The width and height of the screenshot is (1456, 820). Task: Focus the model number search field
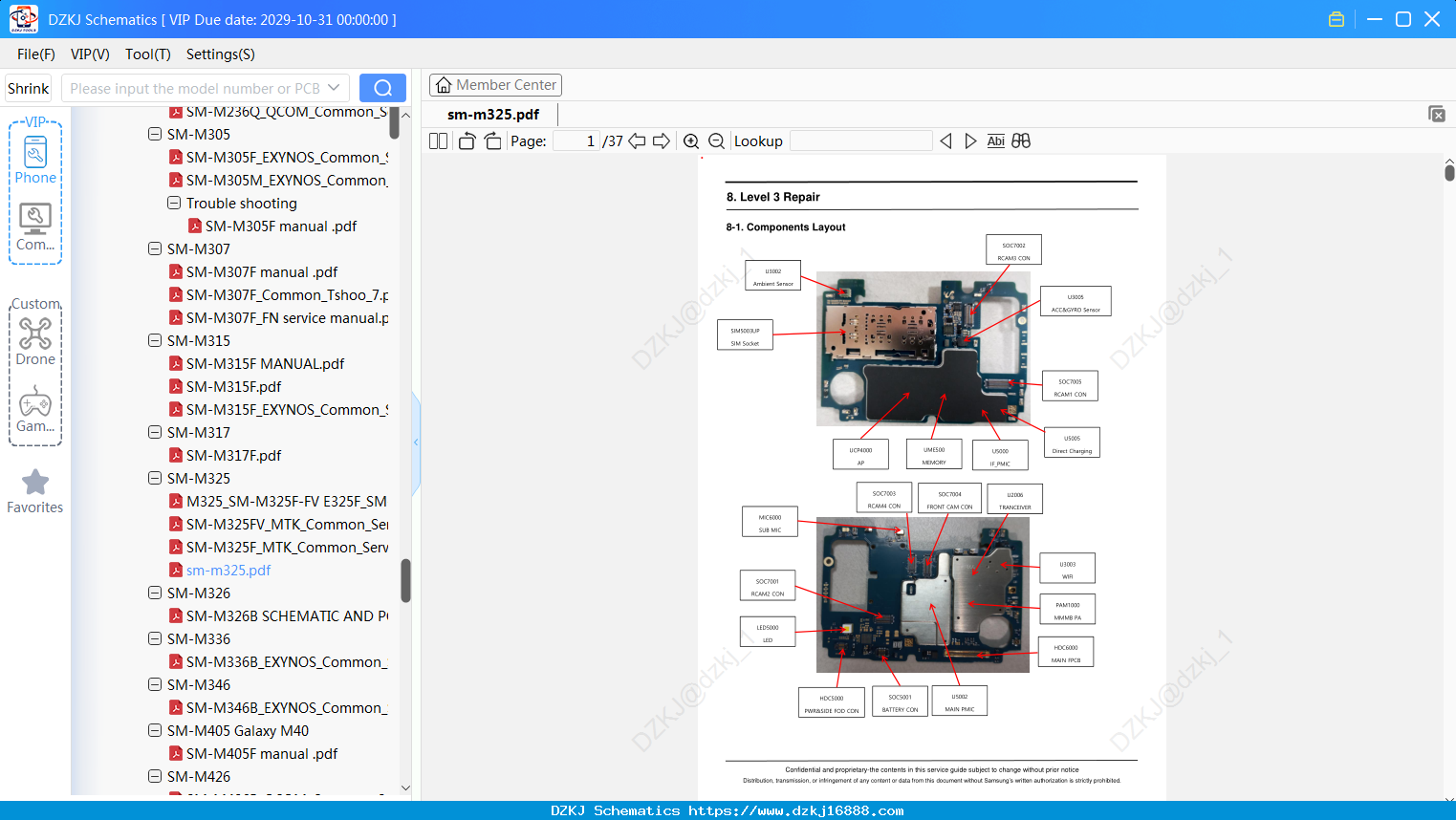195,88
